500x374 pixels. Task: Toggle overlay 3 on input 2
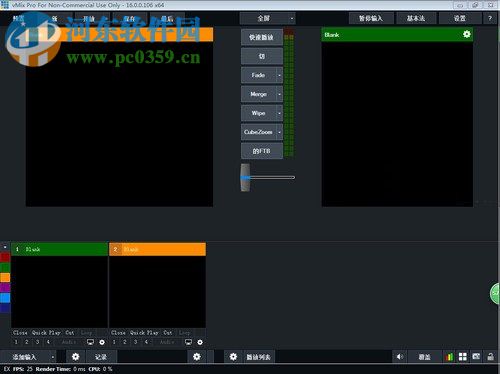(135, 342)
